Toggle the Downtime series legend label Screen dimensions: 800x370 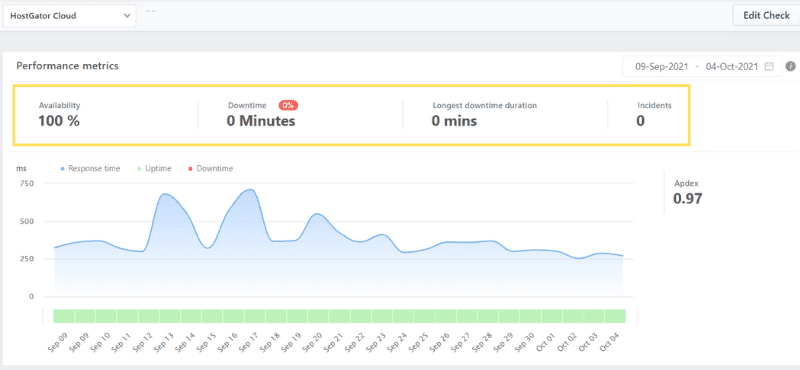(215, 168)
